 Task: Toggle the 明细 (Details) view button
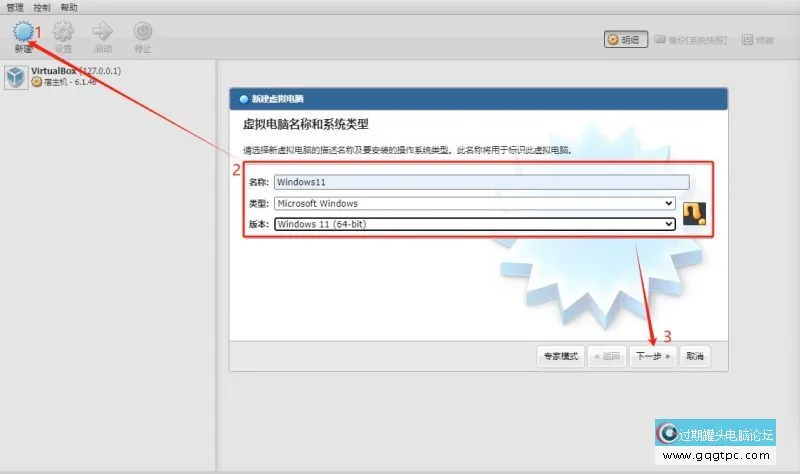tap(626, 40)
